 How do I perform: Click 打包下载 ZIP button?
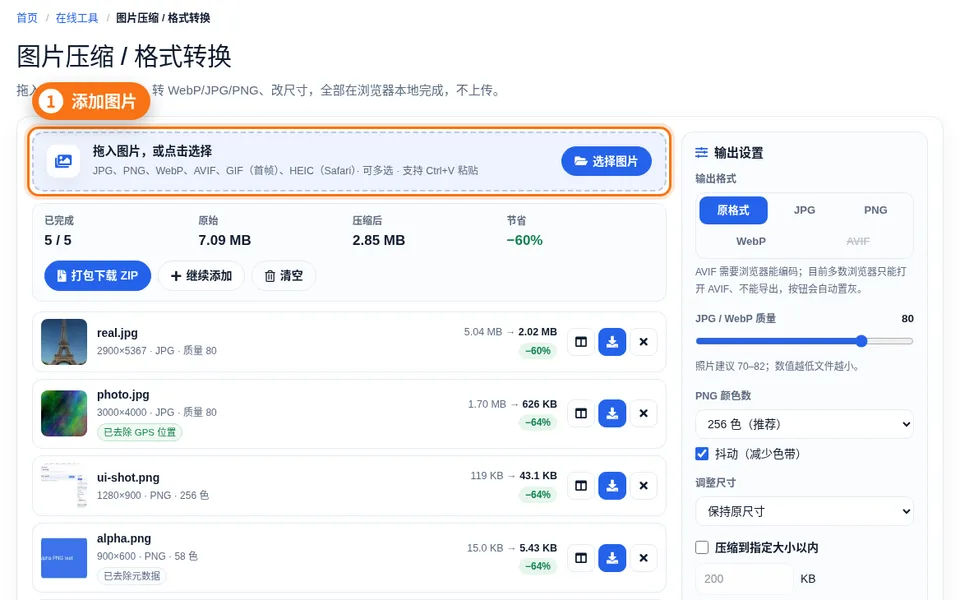tap(97, 276)
